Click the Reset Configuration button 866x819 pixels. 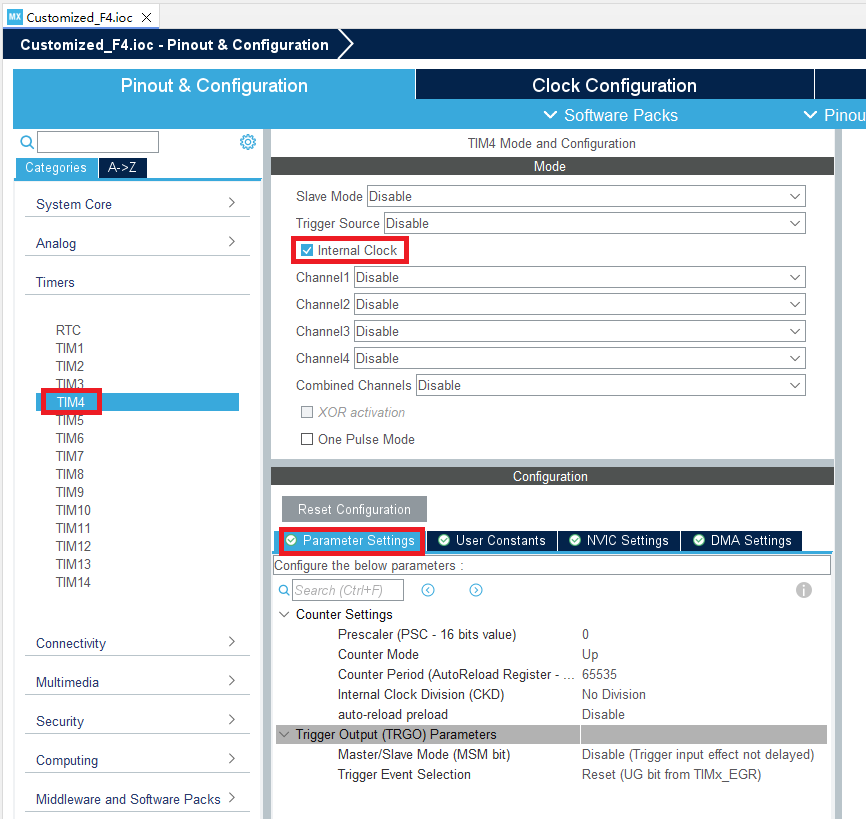tap(354, 509)
